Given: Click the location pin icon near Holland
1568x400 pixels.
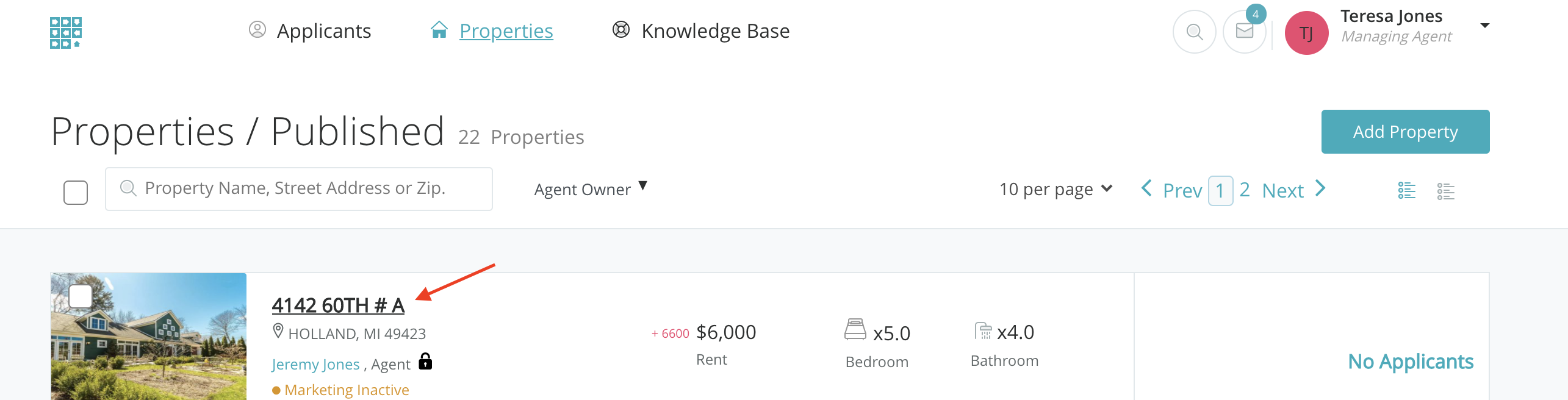Looking at the screenshot, I should click(x=278, y=331).
